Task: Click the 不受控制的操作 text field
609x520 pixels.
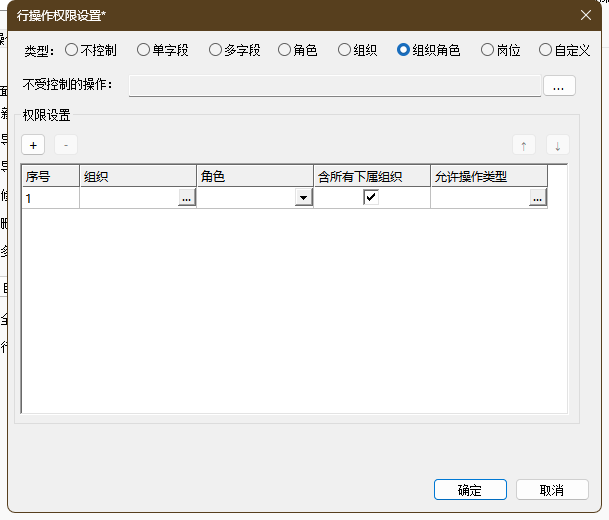Action: pos(334,86)
